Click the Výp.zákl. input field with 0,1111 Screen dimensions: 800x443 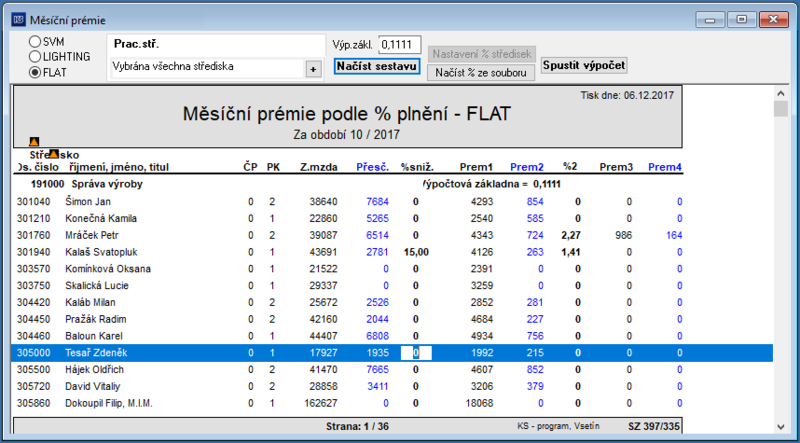[399, 45]
